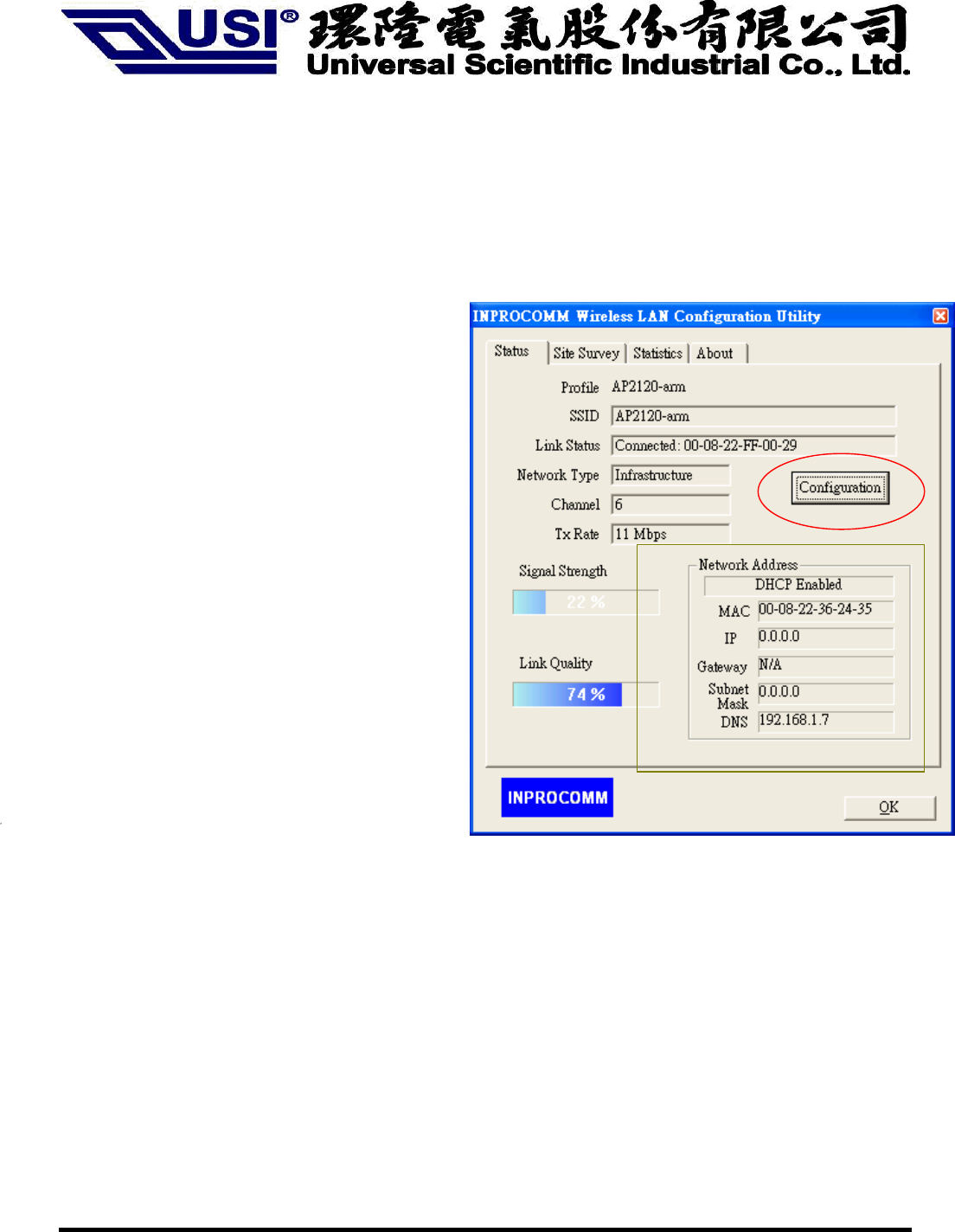Open the Status tab

pyautogui.click(x=512, y=351)
